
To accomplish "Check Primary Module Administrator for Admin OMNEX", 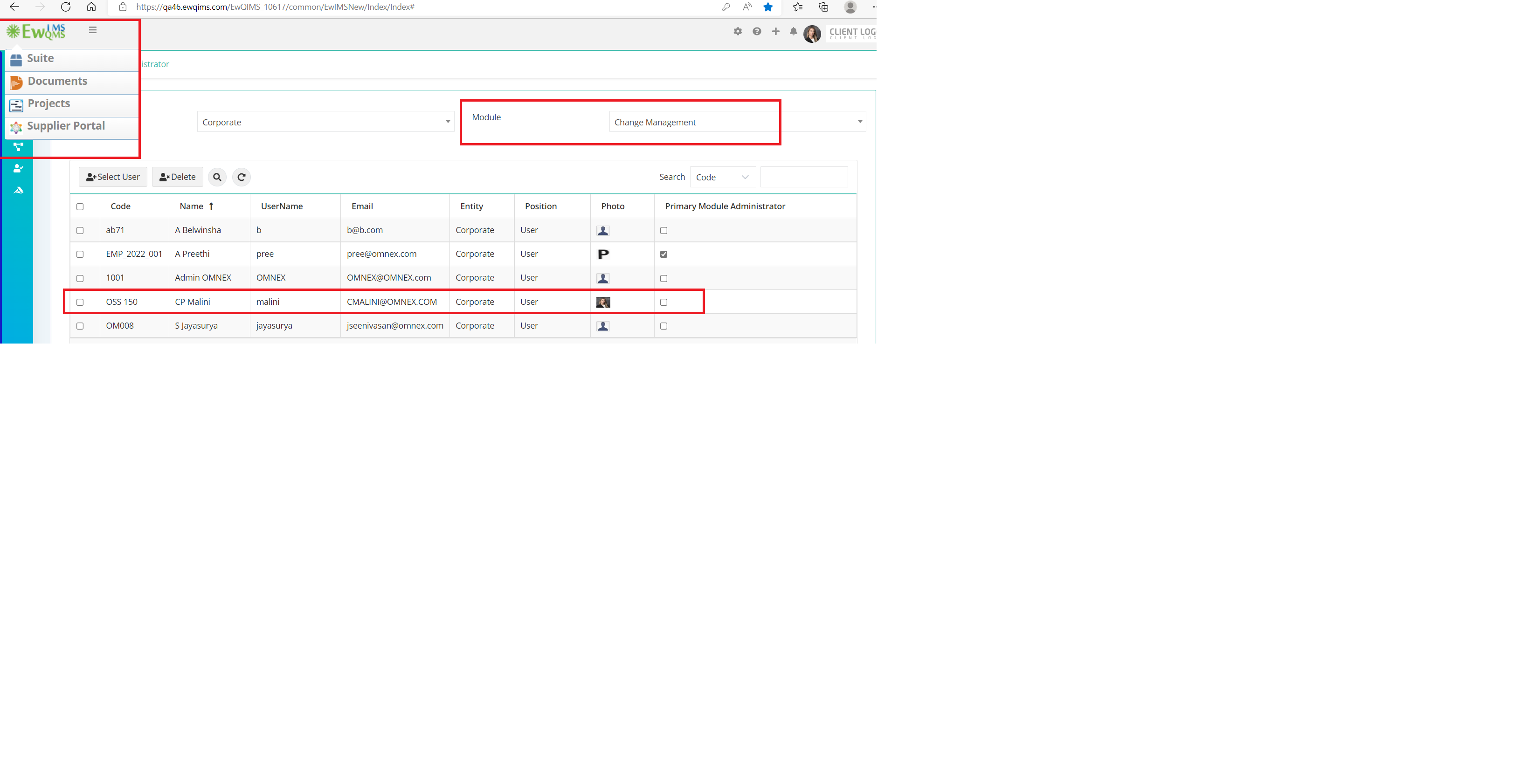I will coord(663,279).
